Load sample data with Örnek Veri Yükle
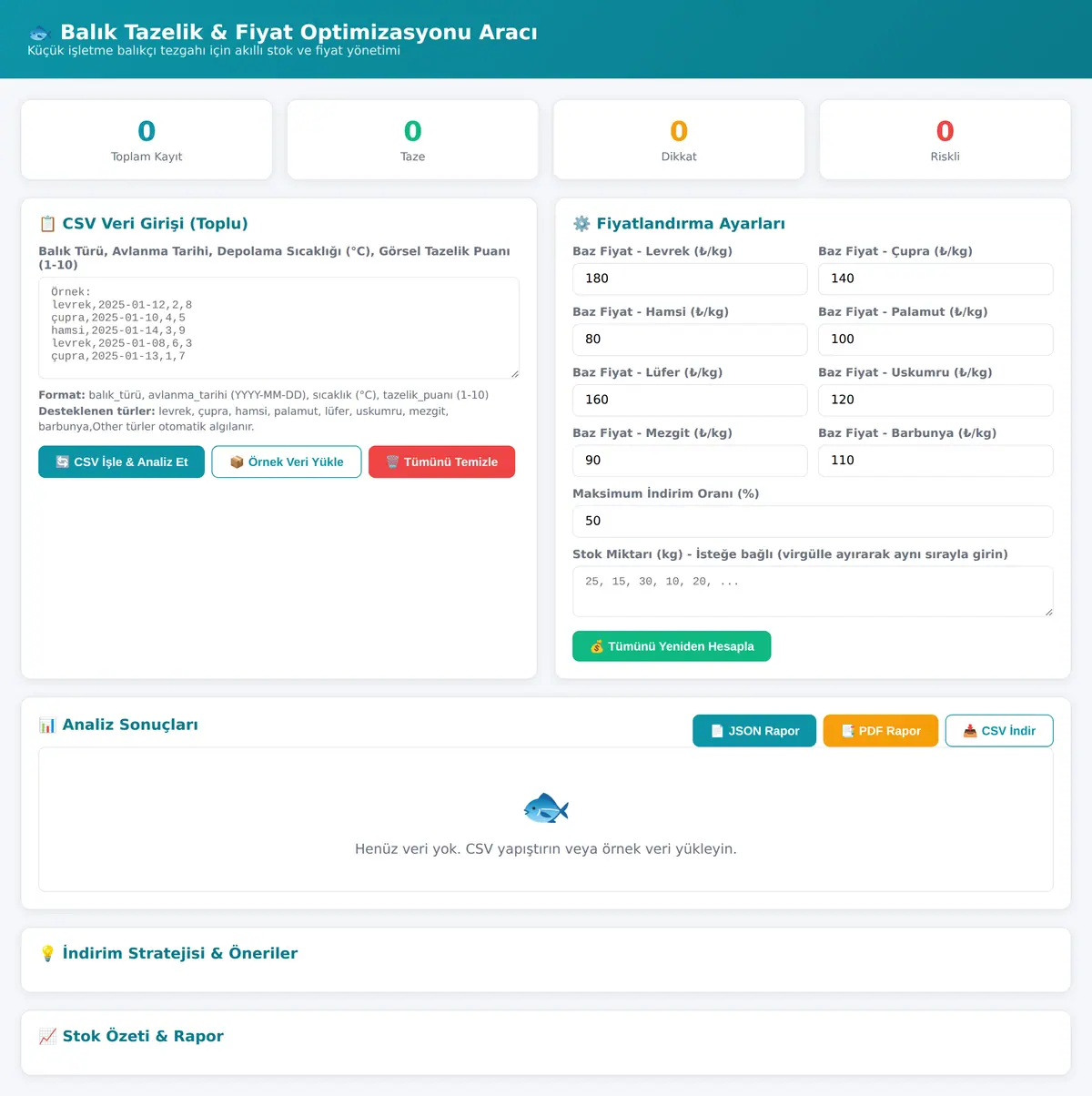This screenshot has height=1096, width=1092. coord(287,462)
